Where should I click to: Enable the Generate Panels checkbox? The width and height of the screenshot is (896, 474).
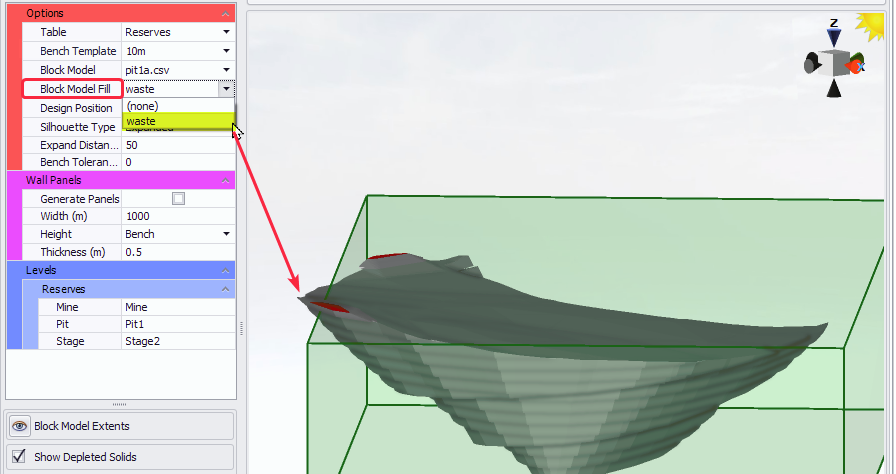tap(178, 199)
